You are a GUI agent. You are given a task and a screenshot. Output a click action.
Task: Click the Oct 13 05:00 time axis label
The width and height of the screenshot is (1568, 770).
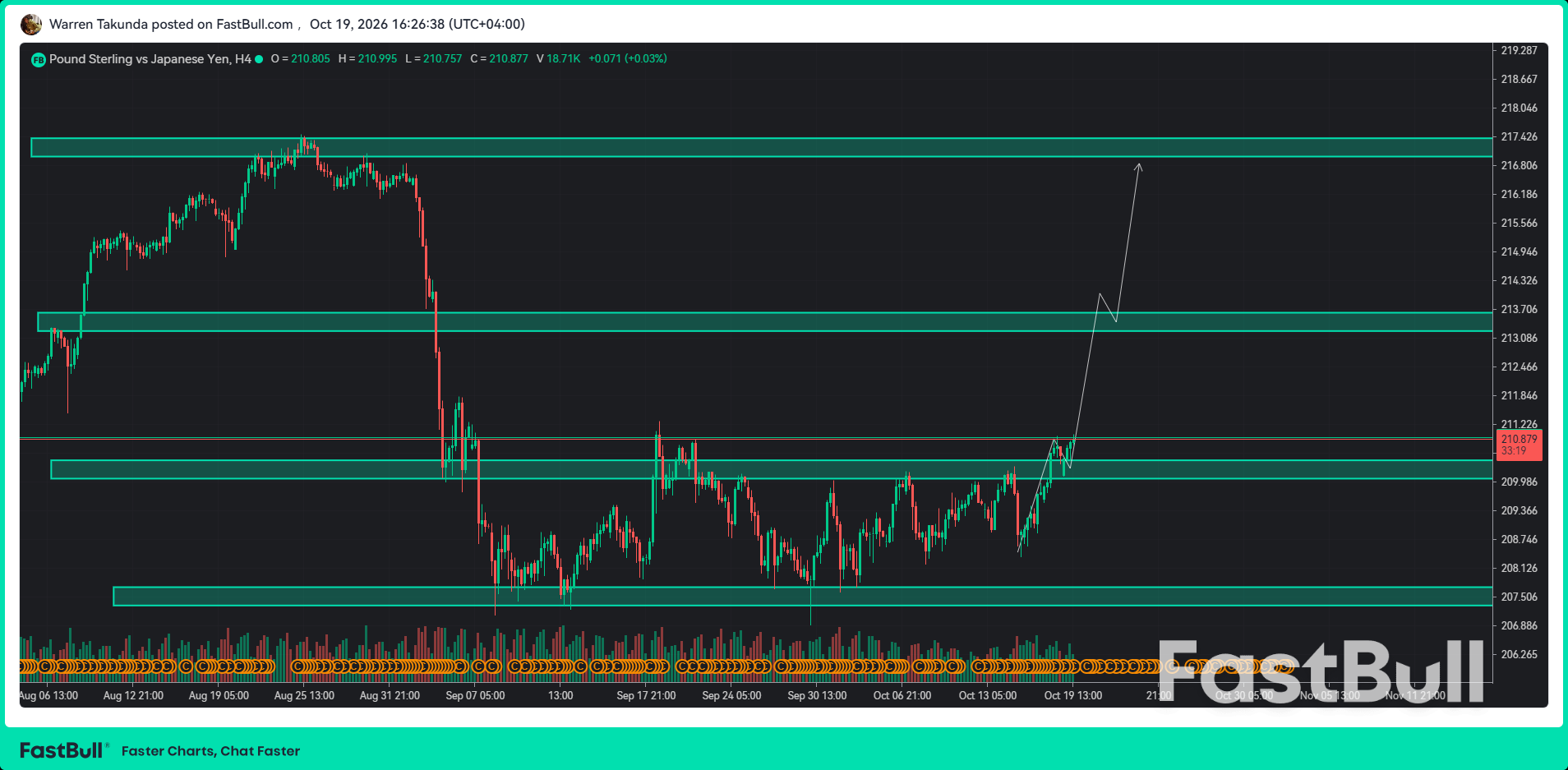pos(988,695)
